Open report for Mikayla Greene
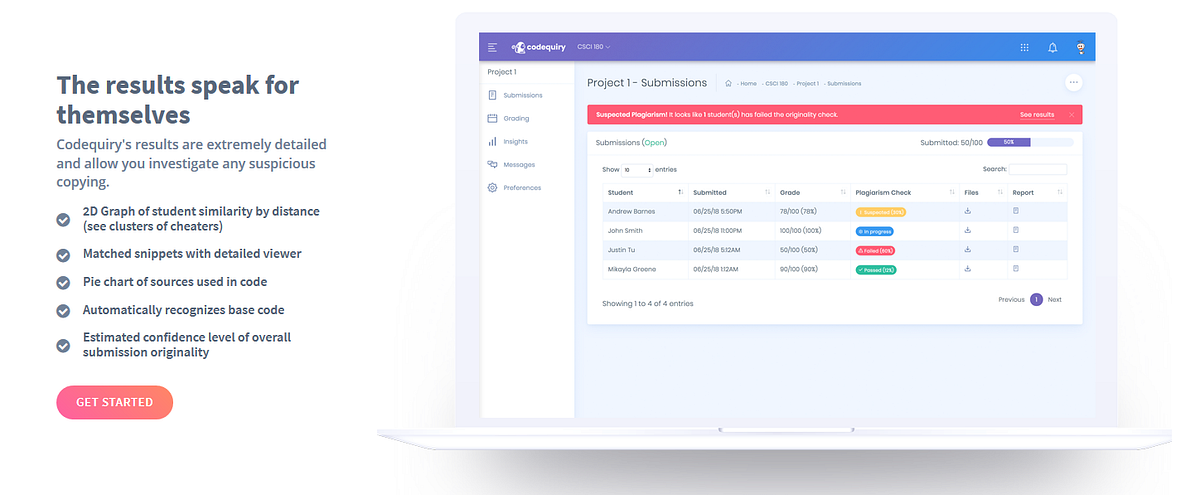Viewport: 1200px width, 495px height. click(x=1016, y=268)
